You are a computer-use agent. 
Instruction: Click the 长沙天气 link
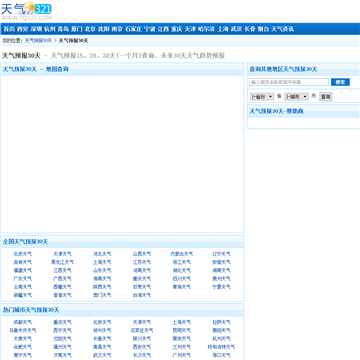[142, 355]
